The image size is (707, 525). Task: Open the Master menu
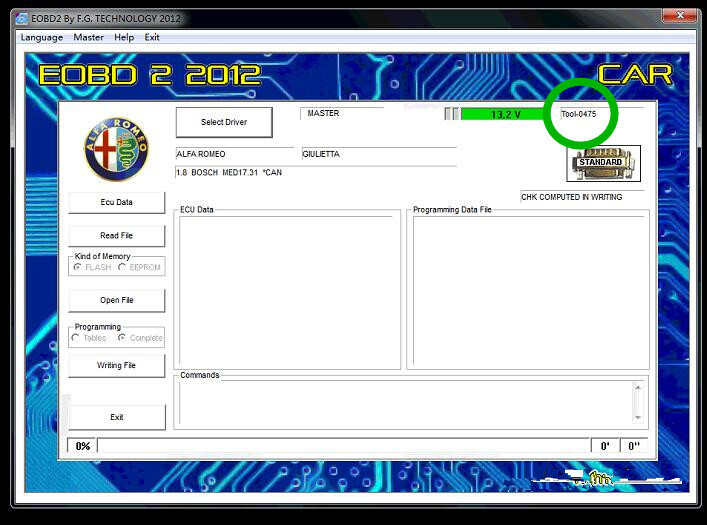[88, 37]
